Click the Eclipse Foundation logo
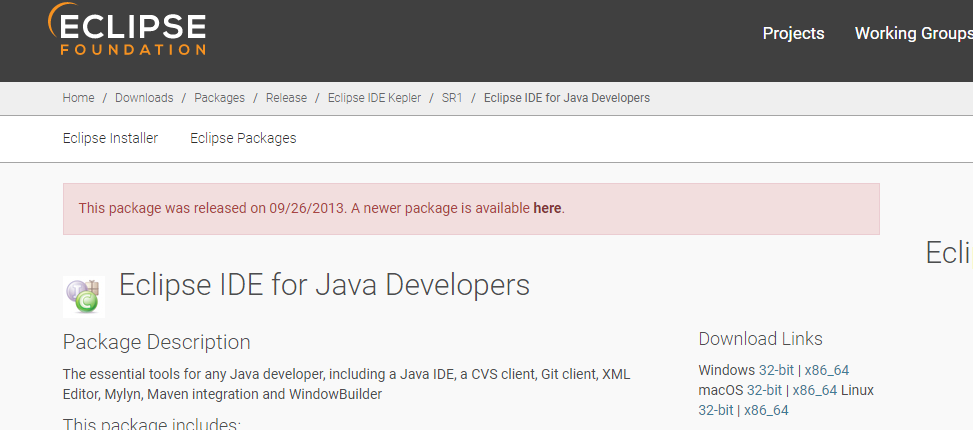Viewport: 973px width, 430px height. point(127,33)
